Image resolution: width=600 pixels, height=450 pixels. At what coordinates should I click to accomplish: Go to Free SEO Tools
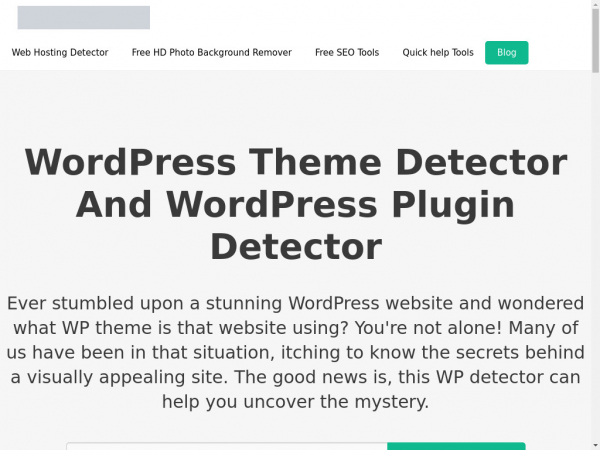pyautogui.click(x=347, y=52)
